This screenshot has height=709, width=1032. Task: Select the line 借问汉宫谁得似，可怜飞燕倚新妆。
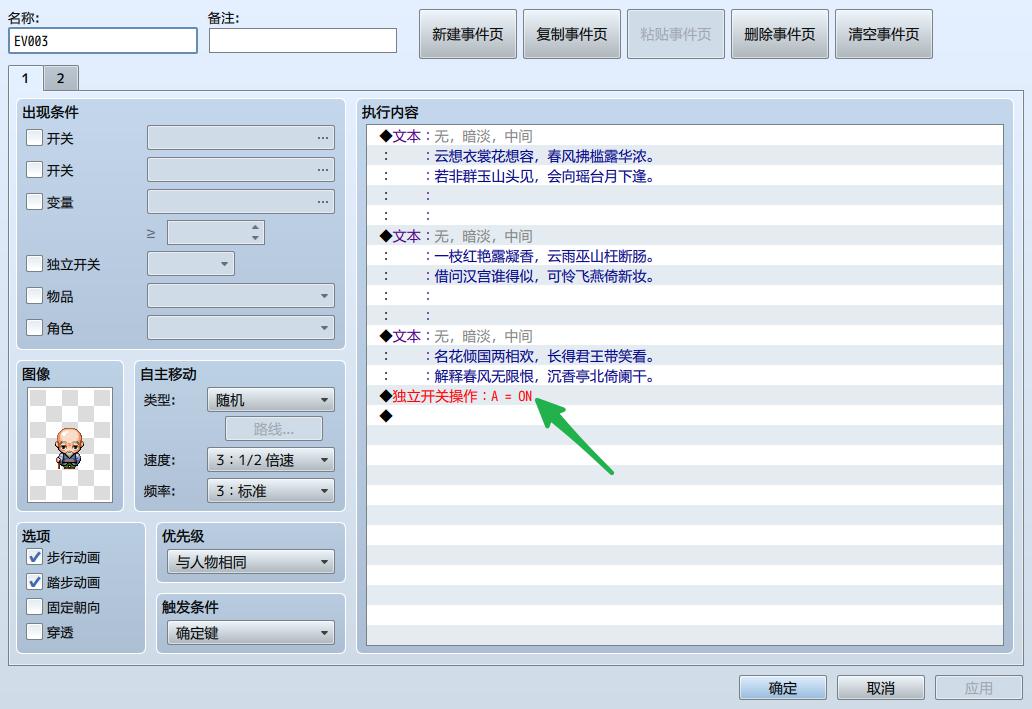pos(684,276)
